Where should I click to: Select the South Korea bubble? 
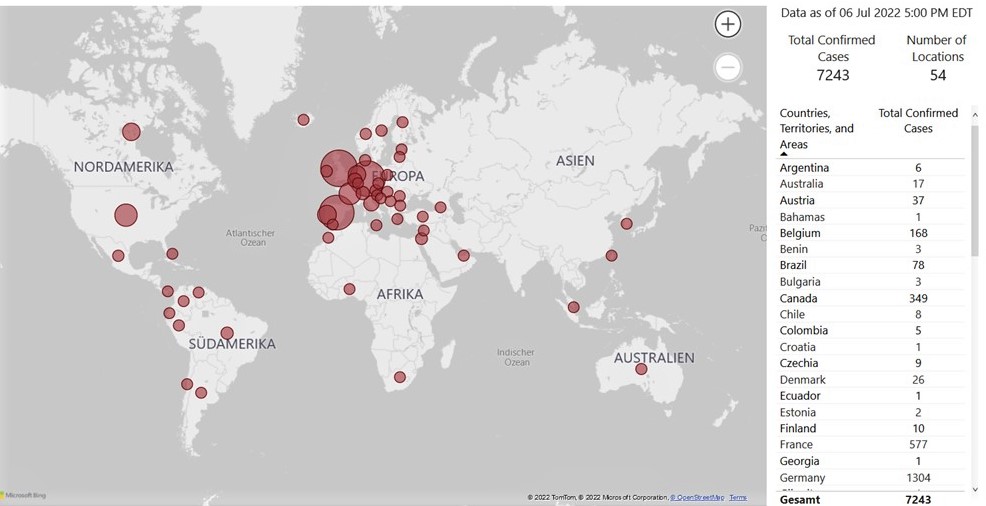[x=626, y=223]
